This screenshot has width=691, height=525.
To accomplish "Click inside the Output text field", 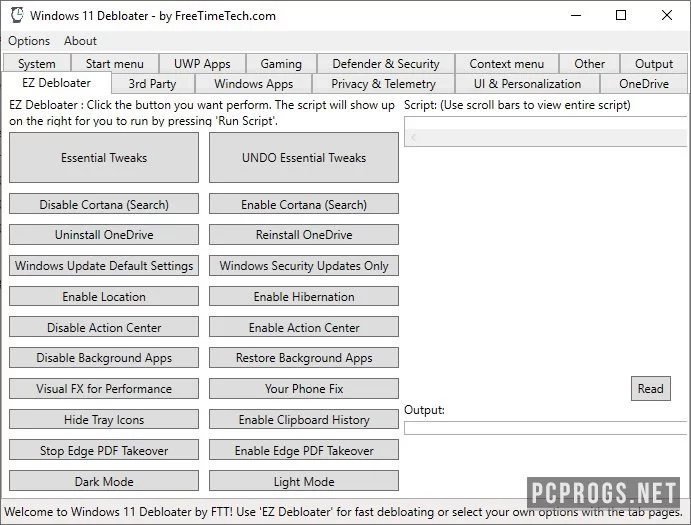I will (x=546, y=428).
